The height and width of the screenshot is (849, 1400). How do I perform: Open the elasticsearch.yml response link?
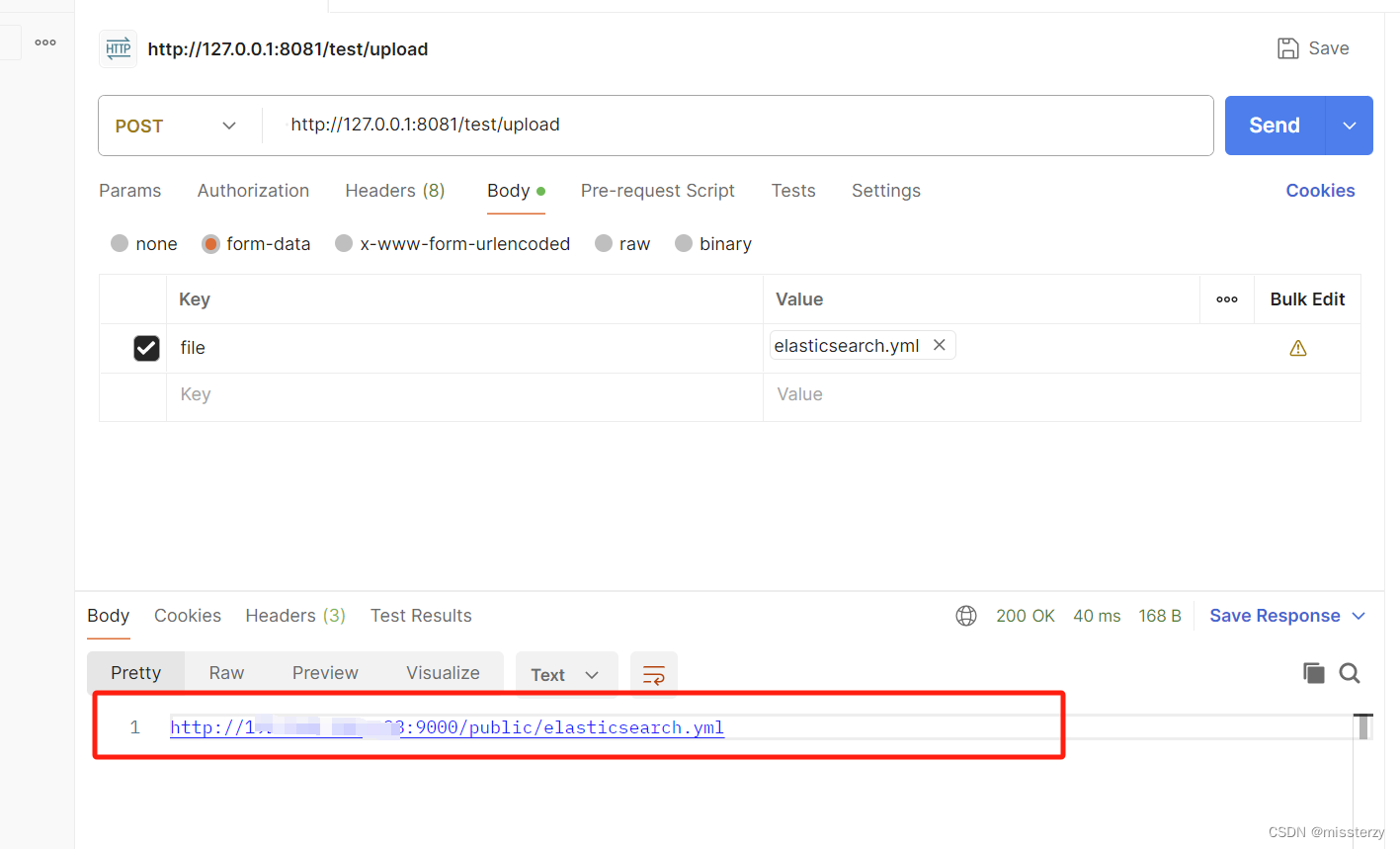(x=447, y=727)
